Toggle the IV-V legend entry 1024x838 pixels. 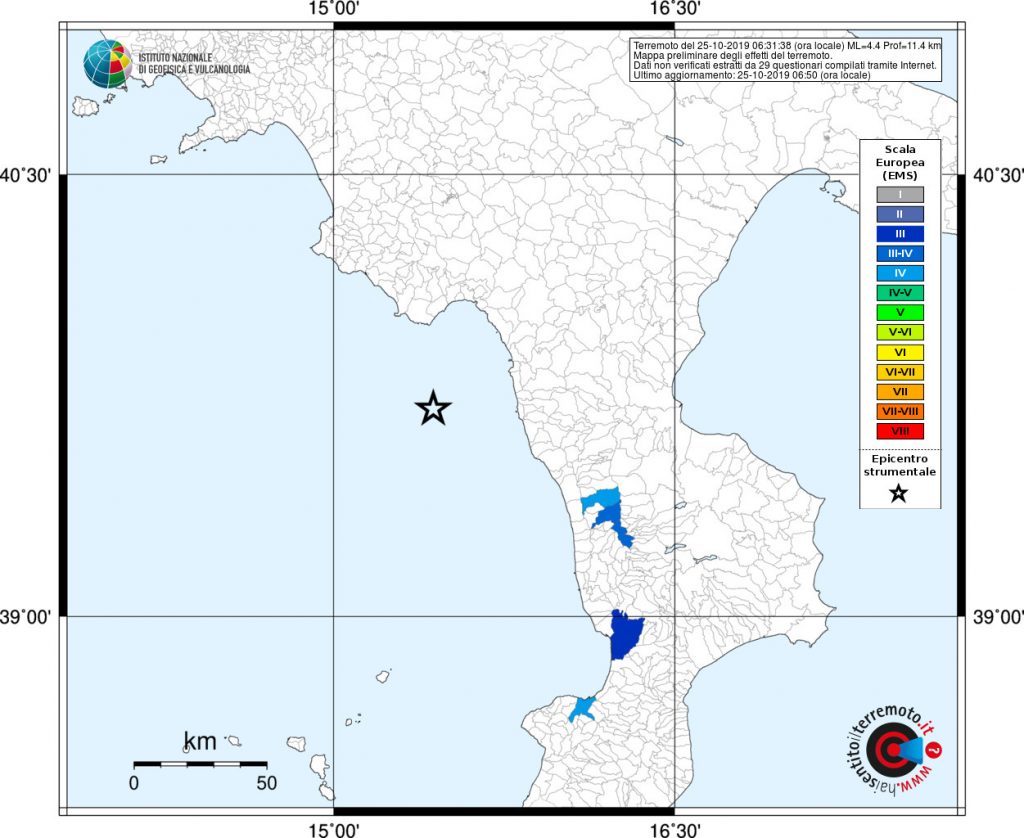tap(898, 293)
